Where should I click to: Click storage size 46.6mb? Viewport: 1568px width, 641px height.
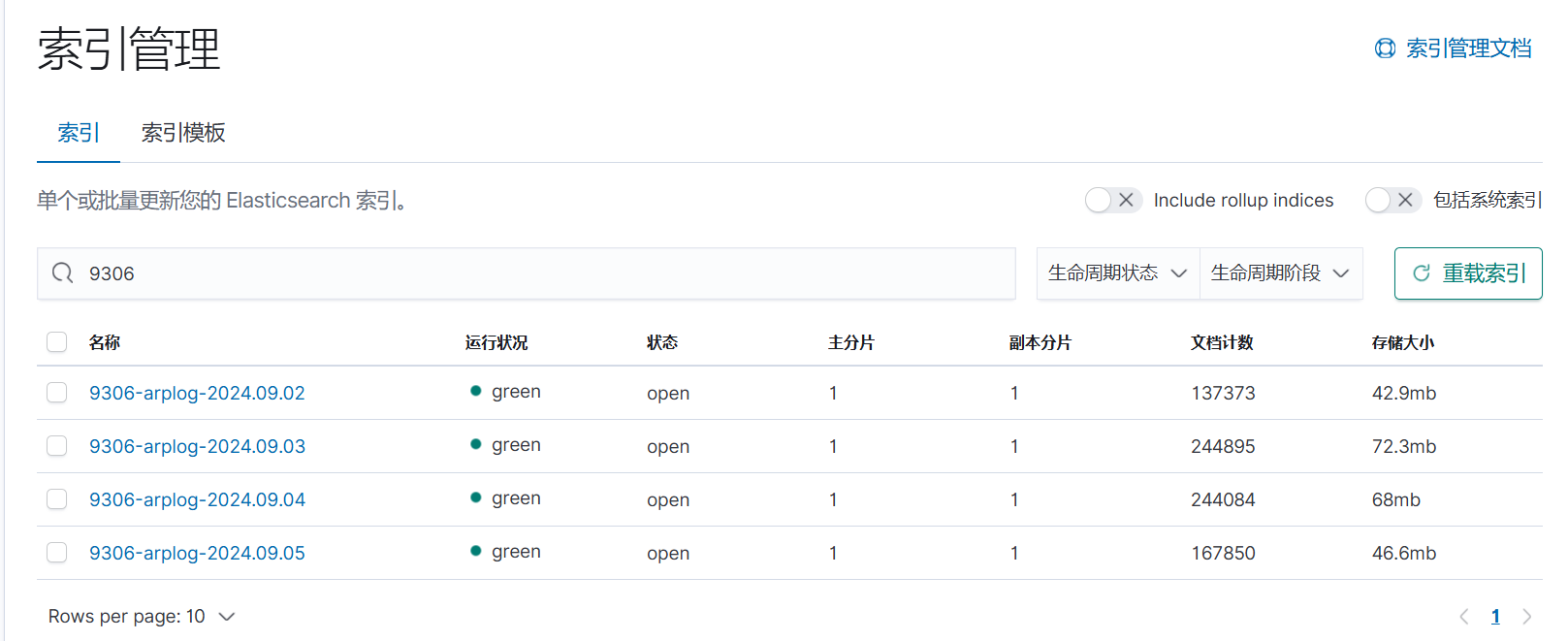pos(1404,553)
